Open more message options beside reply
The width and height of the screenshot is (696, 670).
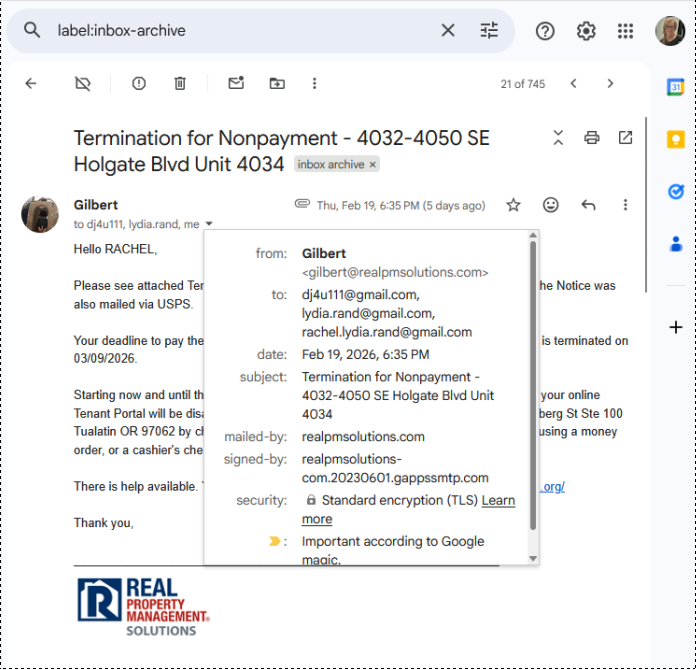point(625,205)
